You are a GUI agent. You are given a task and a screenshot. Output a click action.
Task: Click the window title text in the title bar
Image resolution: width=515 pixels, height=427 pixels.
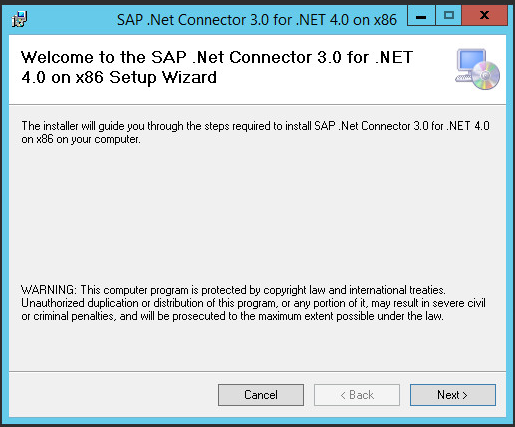point(257,20)
